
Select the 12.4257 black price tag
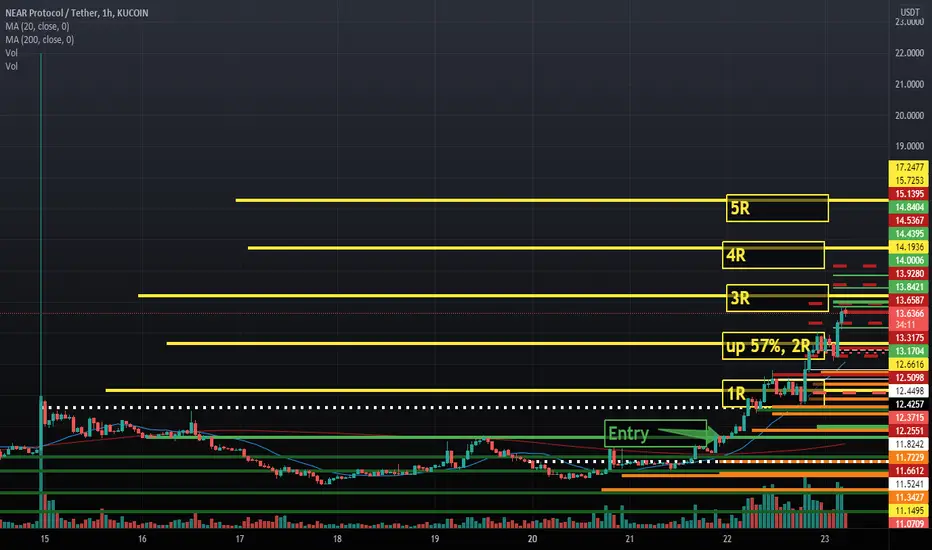[909, 404]
